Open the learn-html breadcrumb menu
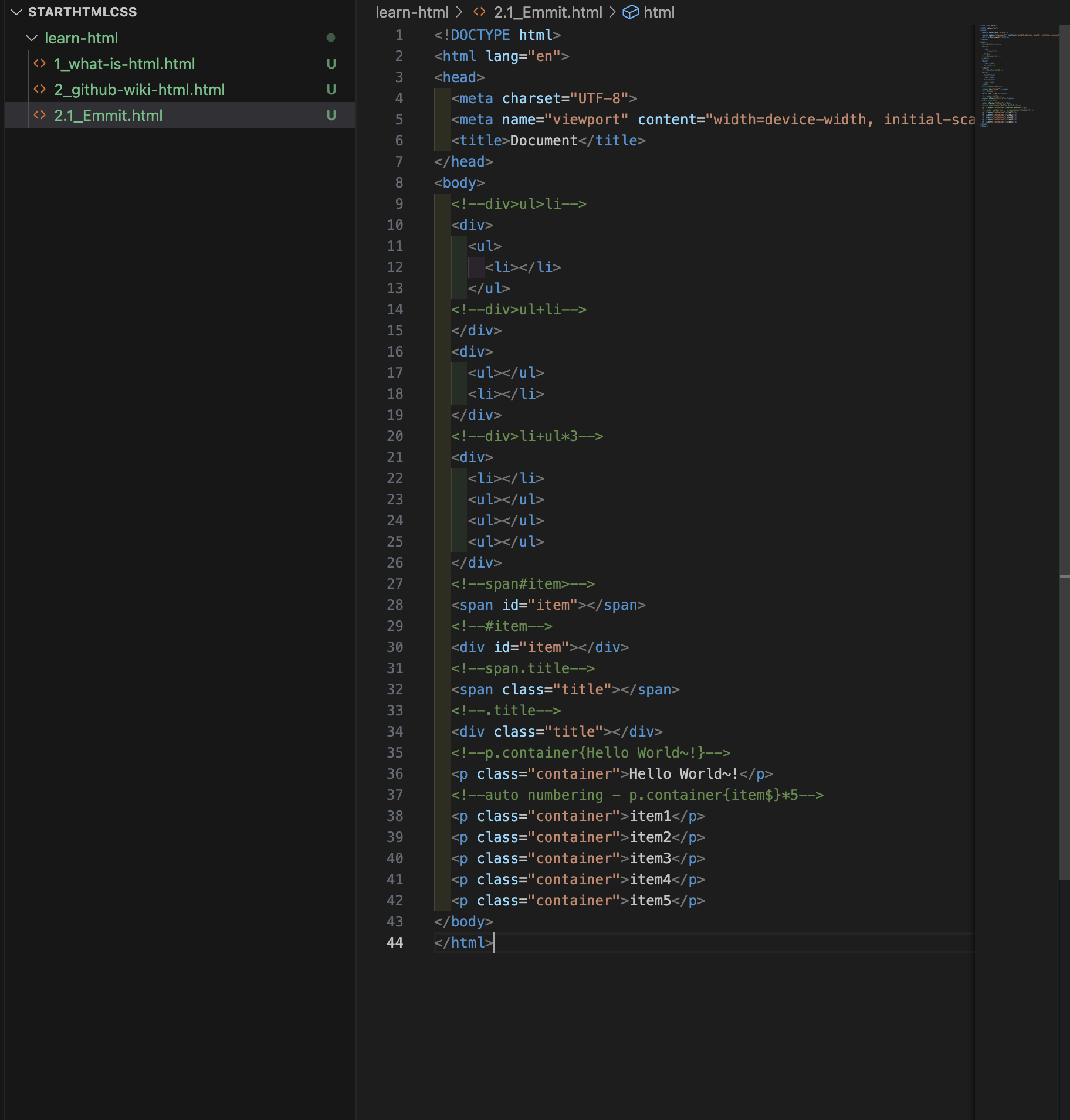 413,12
